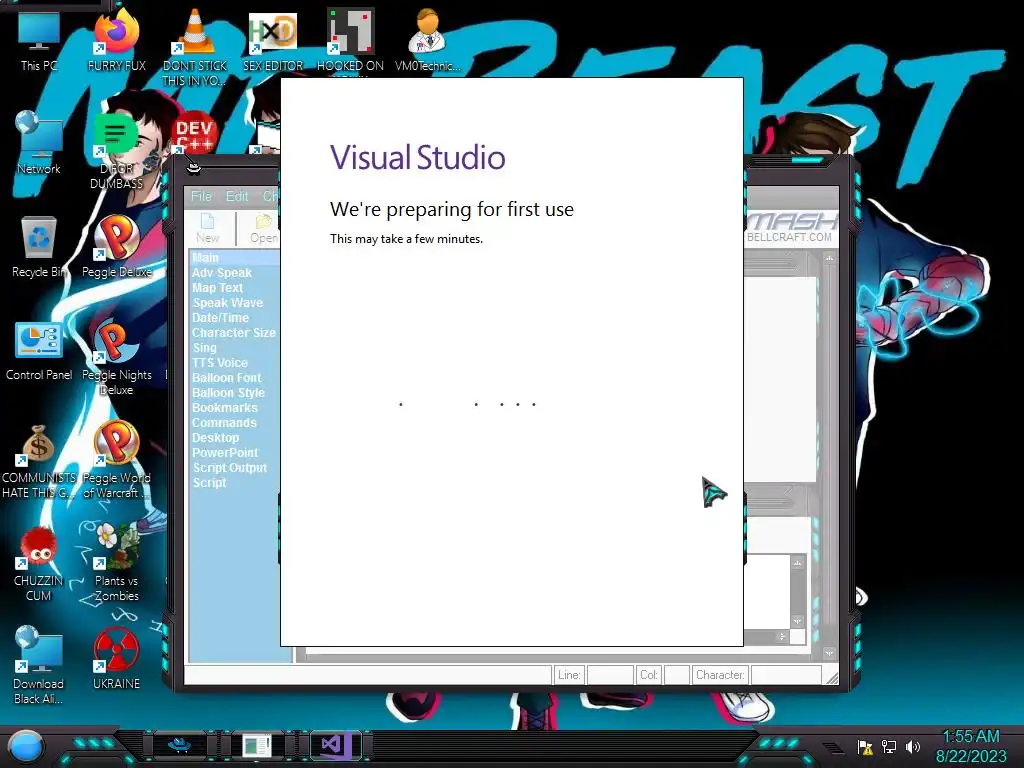This screenshot has height=768, width=1024.
Task: Launch the Plants vs Zombies shortcut
Action: tap(116, 563)
